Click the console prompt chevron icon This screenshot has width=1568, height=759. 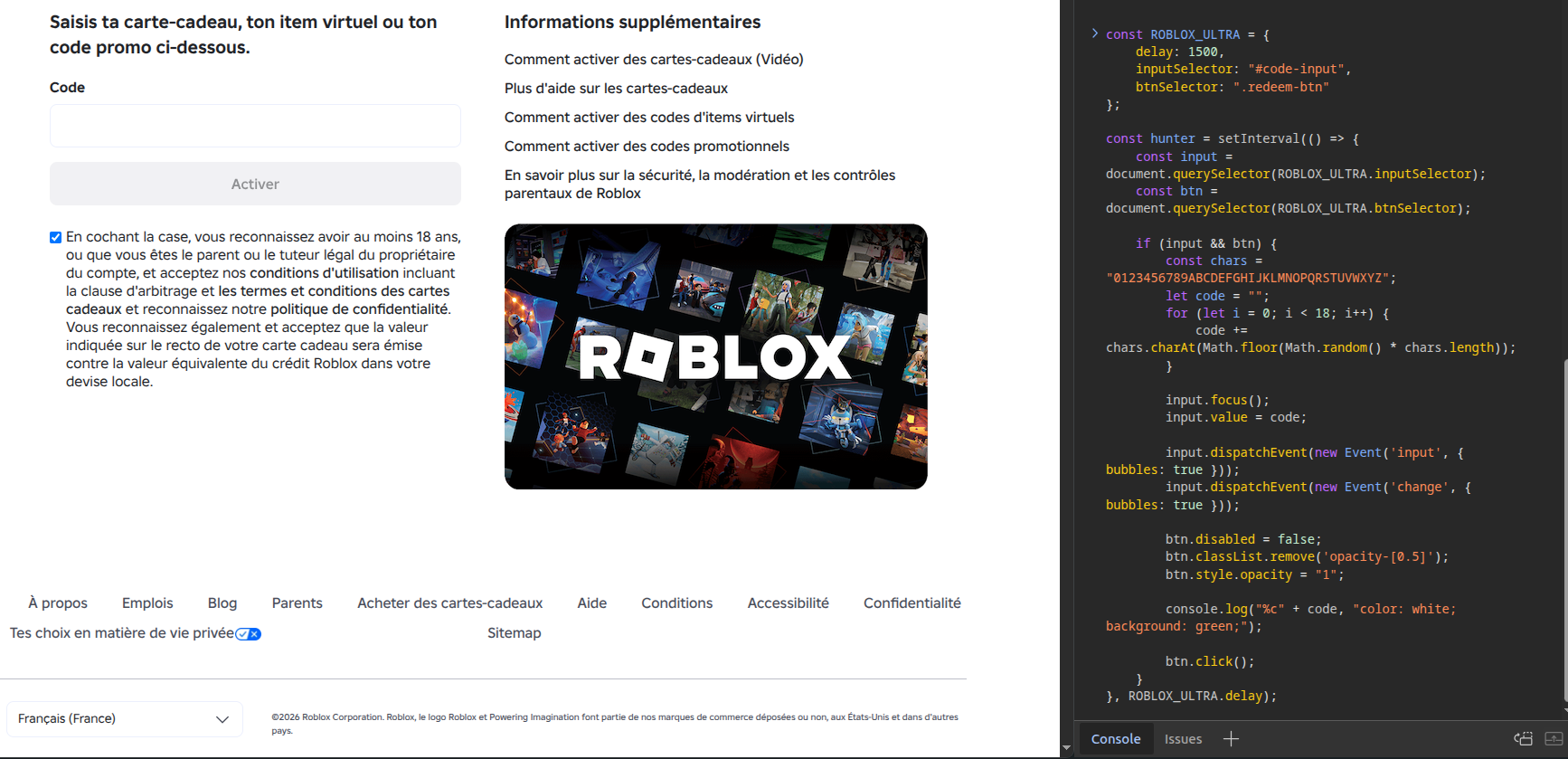coord(1094,33)
